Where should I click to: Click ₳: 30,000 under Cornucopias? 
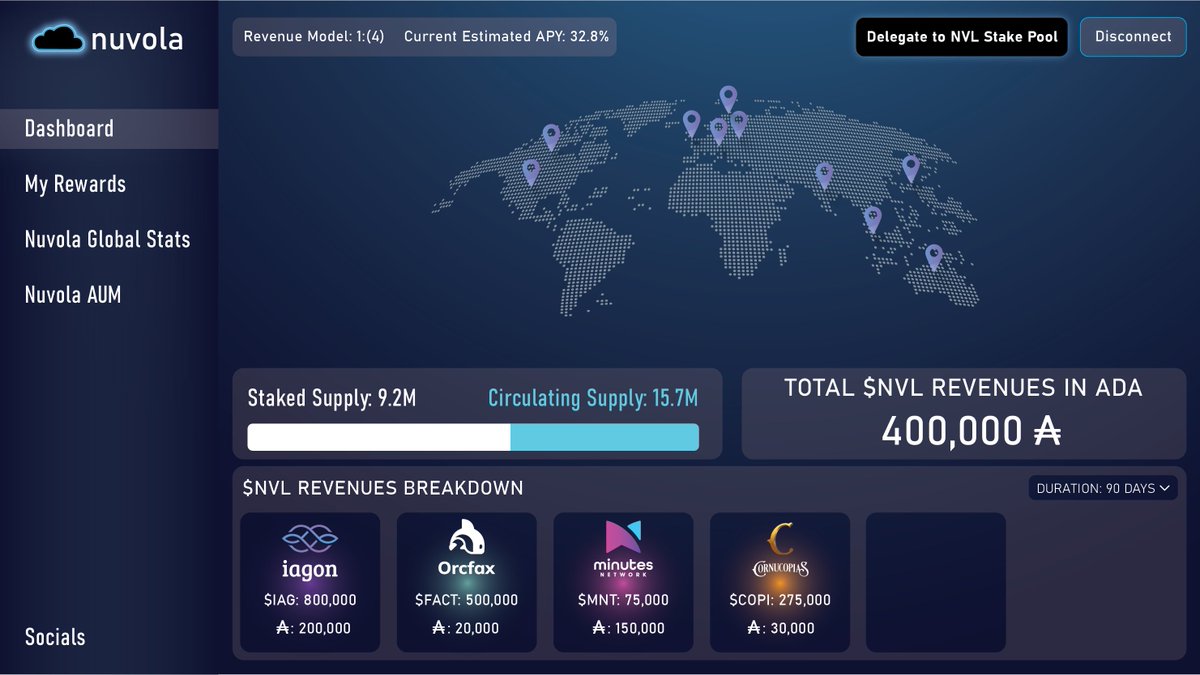tap(780, 628)
